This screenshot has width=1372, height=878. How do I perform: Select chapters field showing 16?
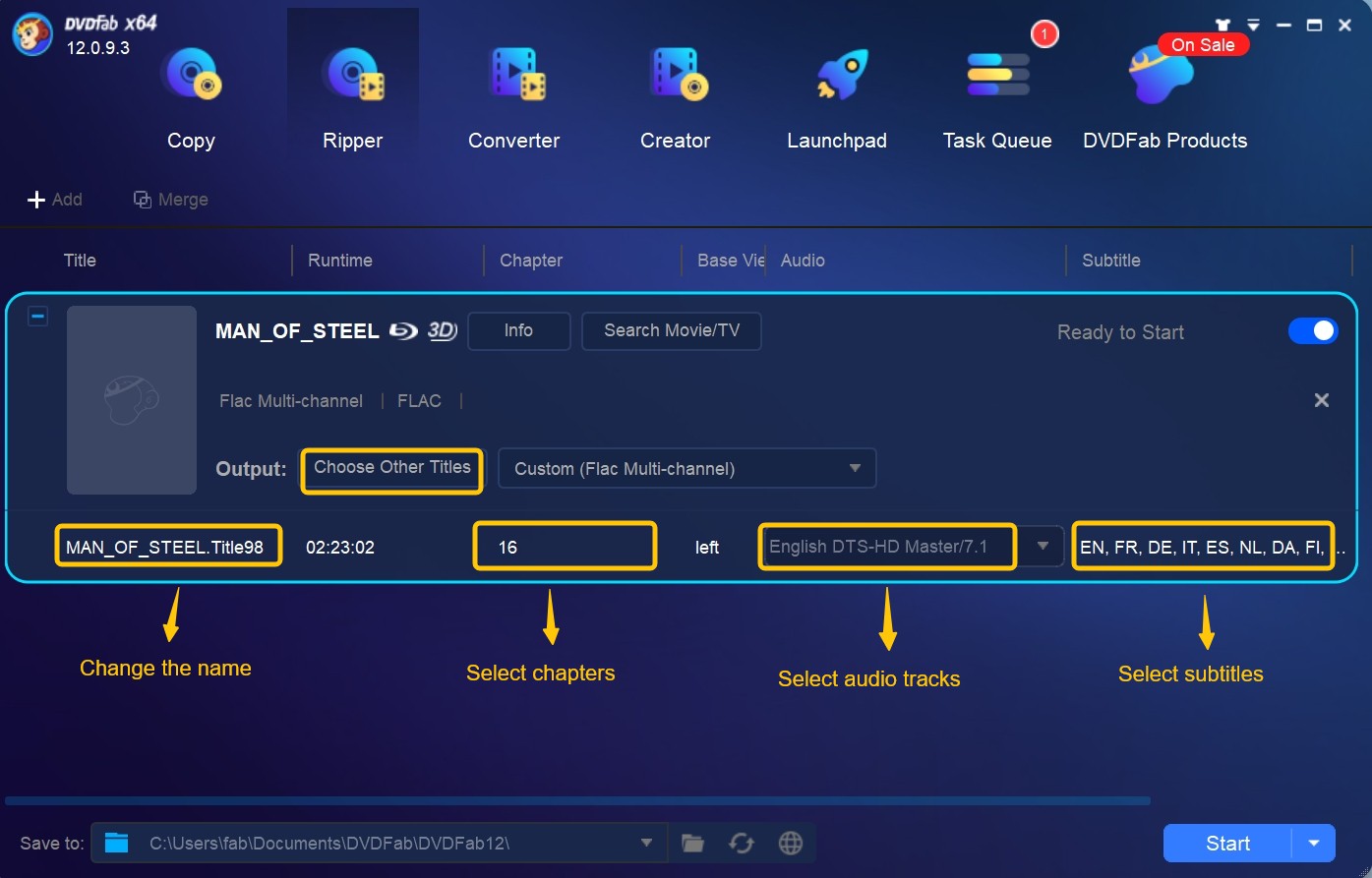click(x=566, y=546)
